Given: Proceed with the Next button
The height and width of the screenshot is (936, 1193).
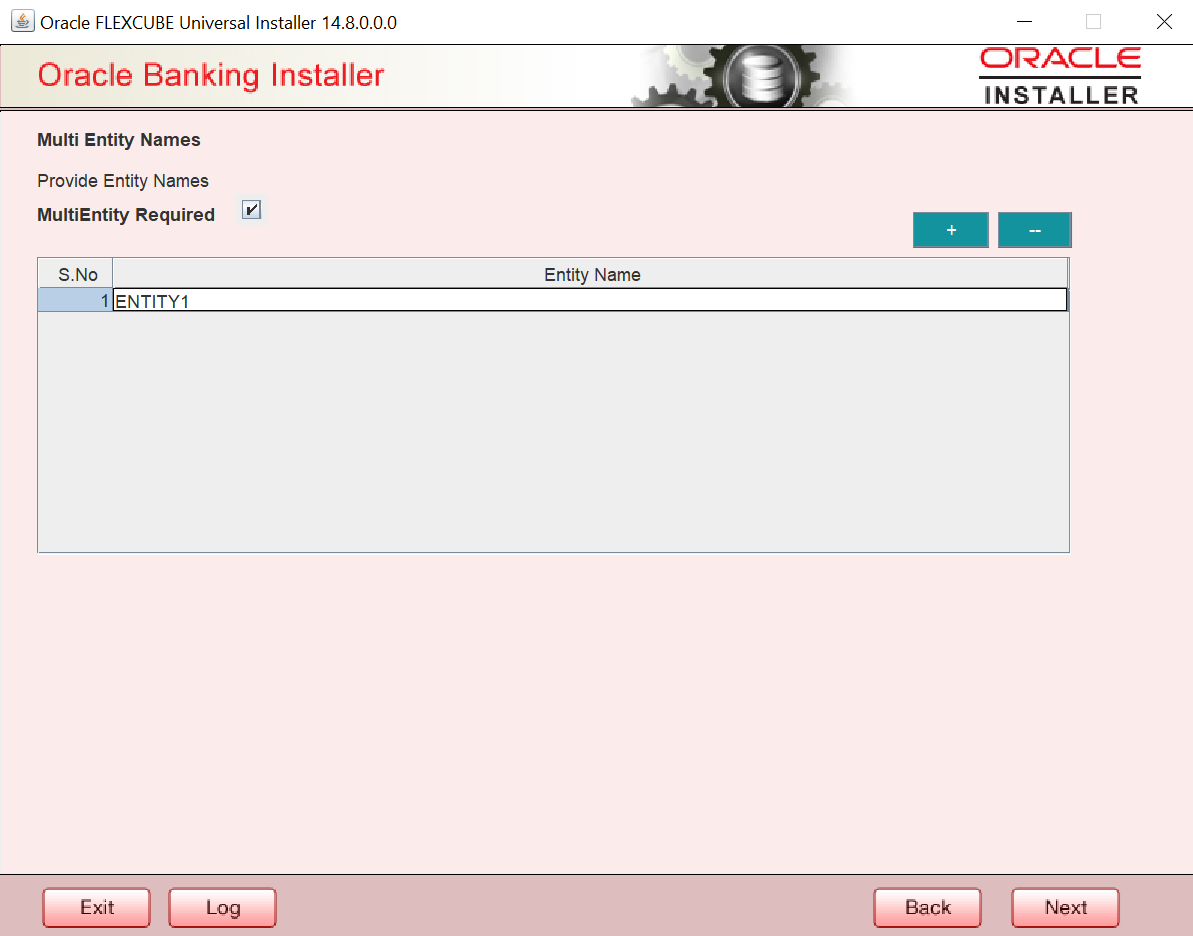Looking at the screenshot, I should (x=1065, y=907).
